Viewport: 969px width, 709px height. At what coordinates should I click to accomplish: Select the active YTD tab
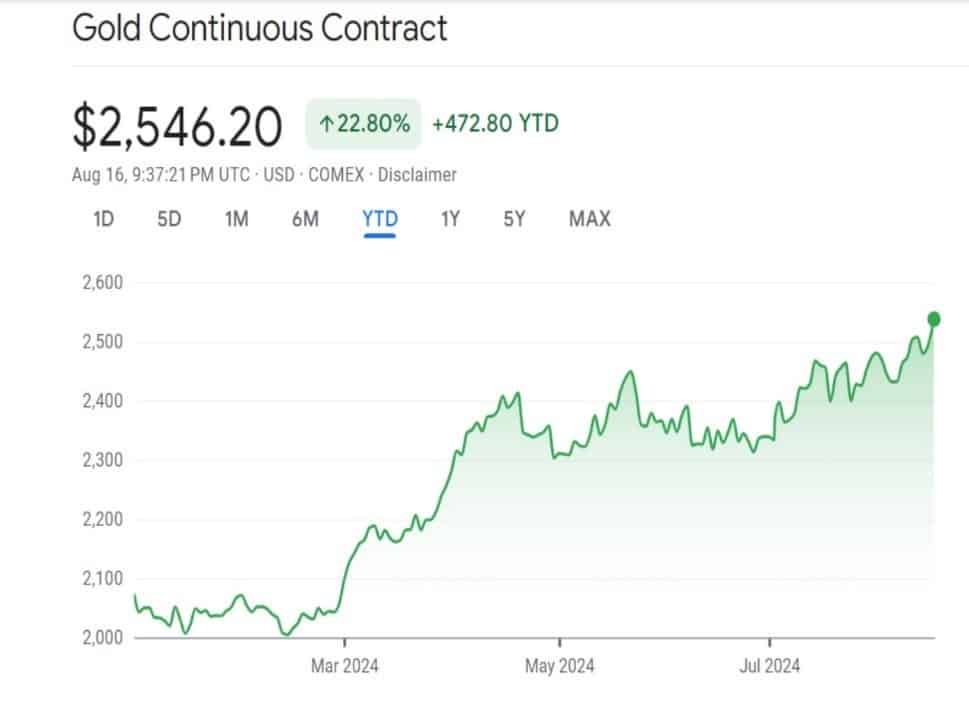coord(380,218)
